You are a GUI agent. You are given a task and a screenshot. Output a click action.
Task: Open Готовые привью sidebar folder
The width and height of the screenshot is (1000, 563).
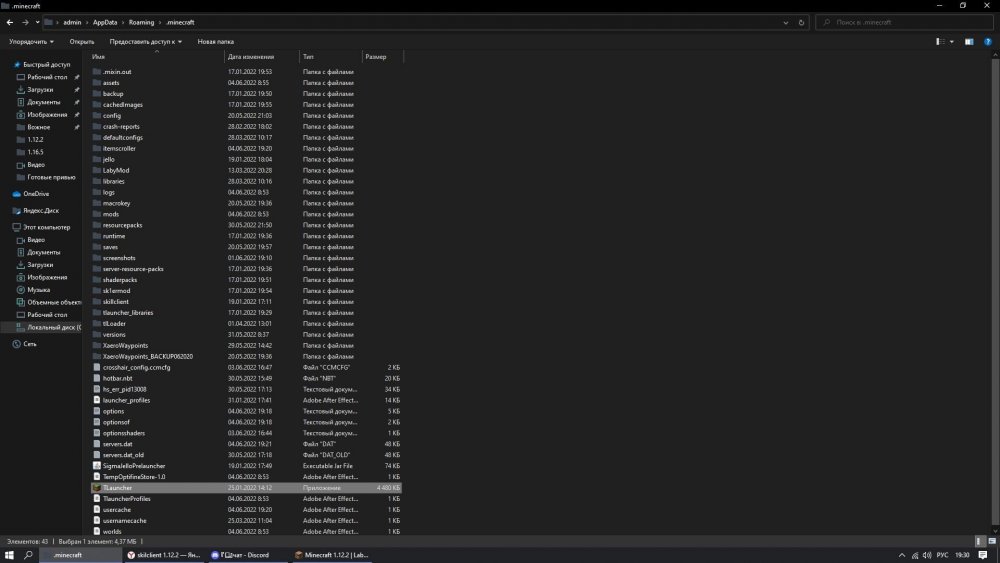point(51,177)
